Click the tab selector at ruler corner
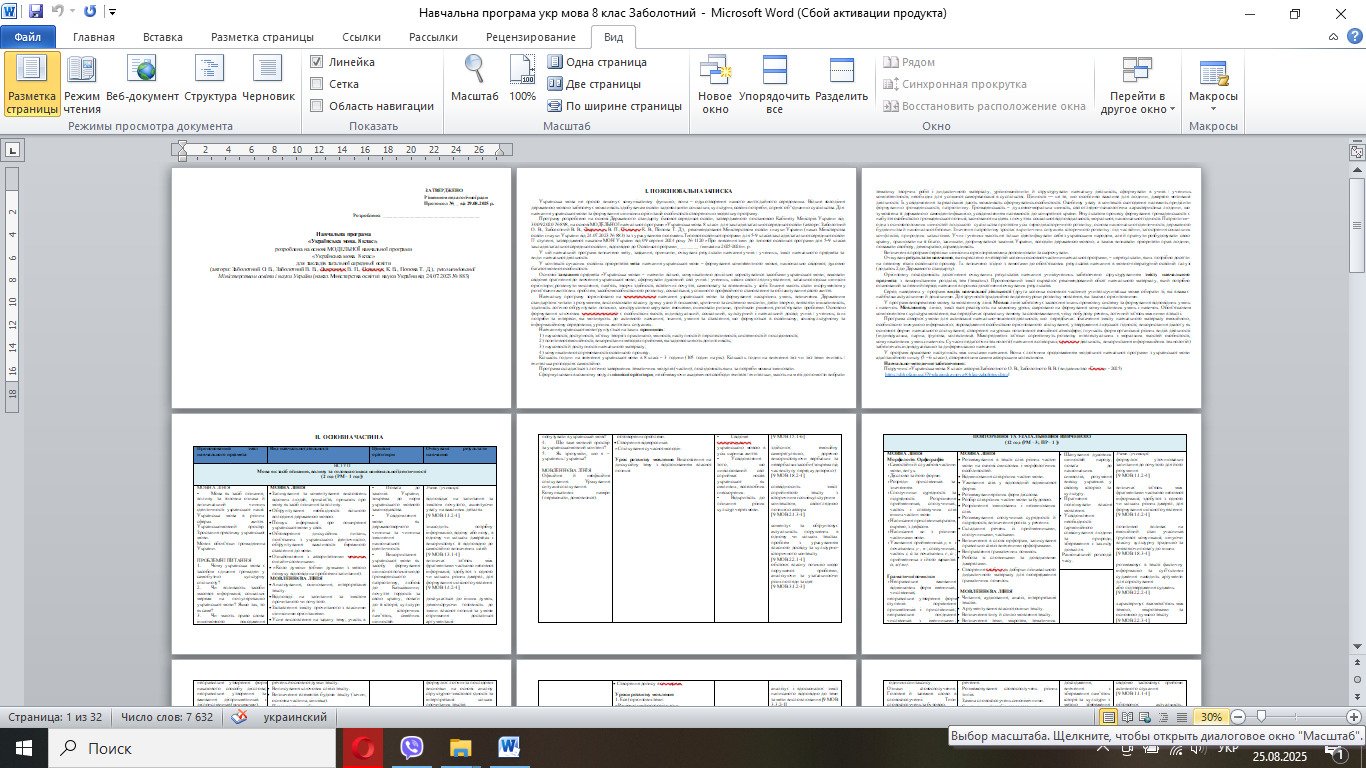 pyautogui.click(x=13, y=150)
